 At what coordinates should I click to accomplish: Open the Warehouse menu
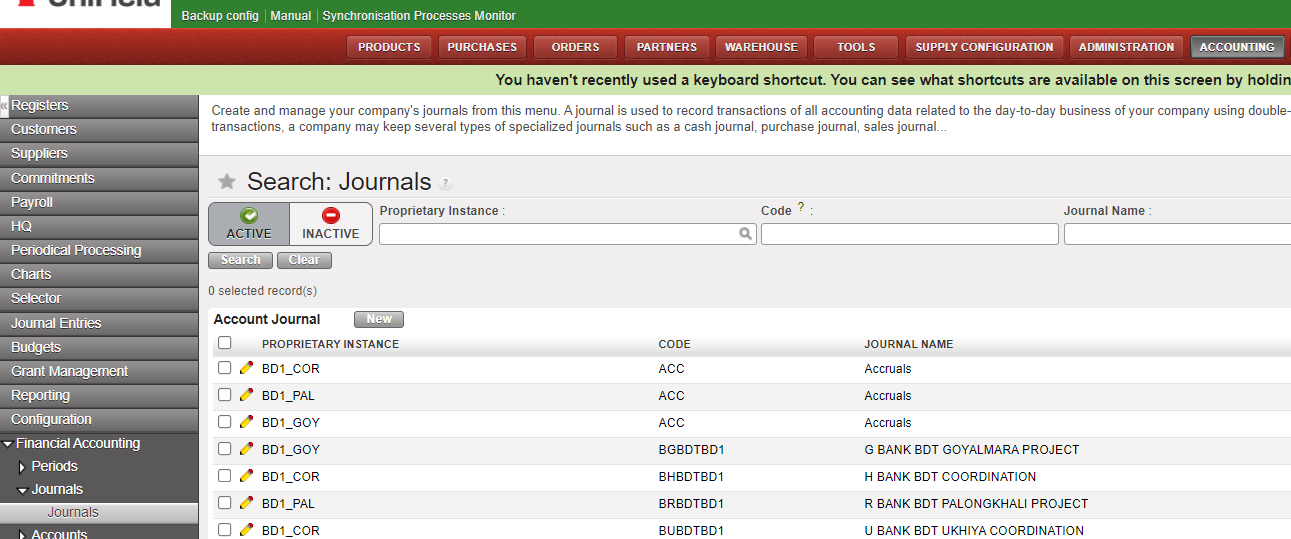coord(761,47)
